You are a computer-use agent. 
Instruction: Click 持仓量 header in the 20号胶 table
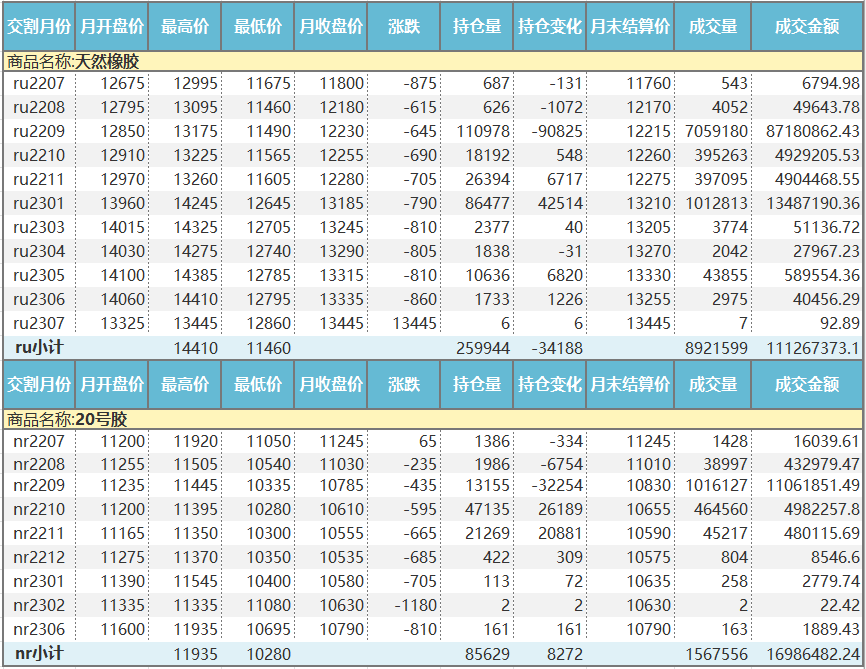[477, 384]
